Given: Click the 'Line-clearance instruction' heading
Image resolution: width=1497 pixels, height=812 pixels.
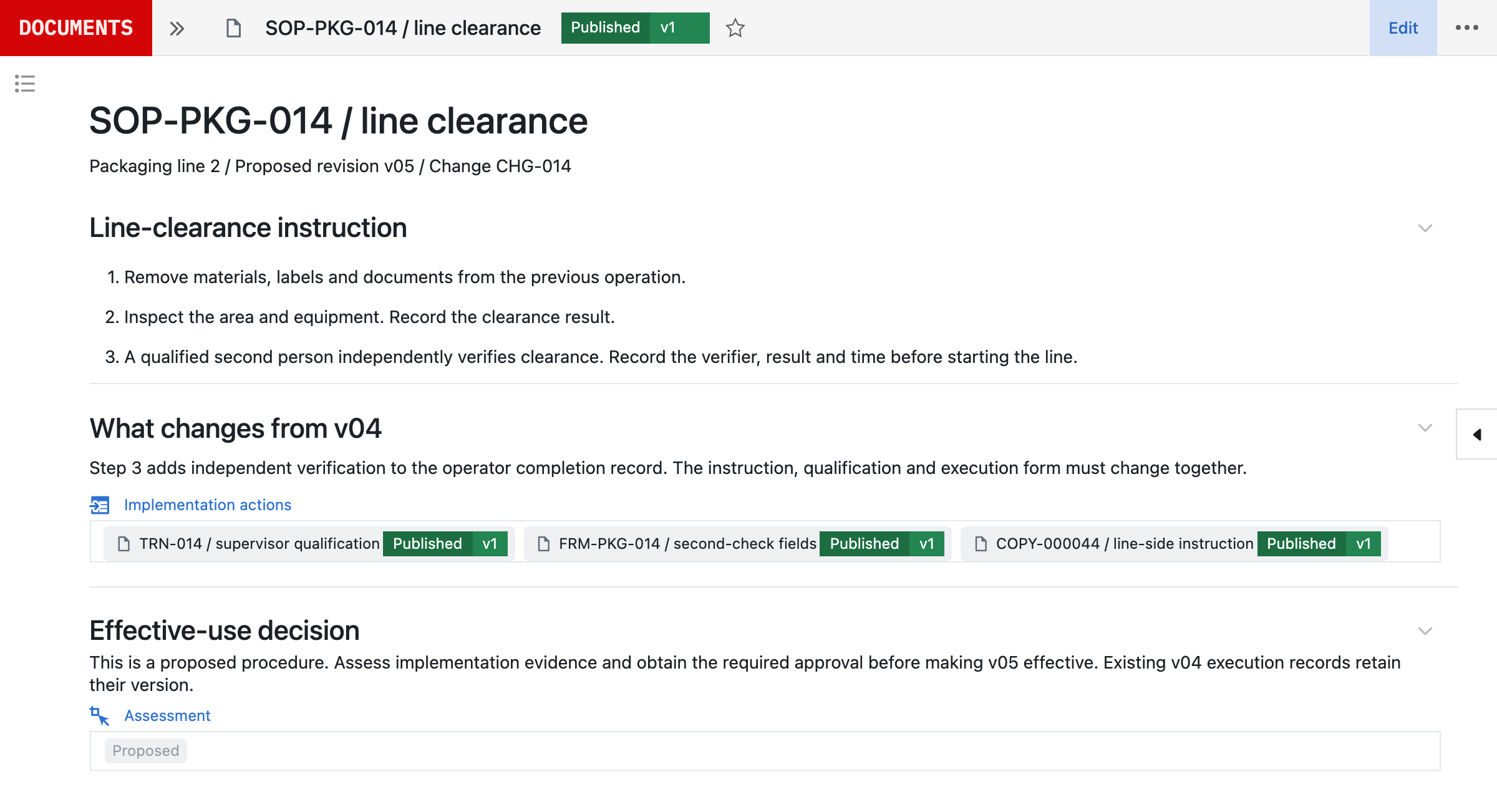Looking at the screenshot, I should [248, 228].
